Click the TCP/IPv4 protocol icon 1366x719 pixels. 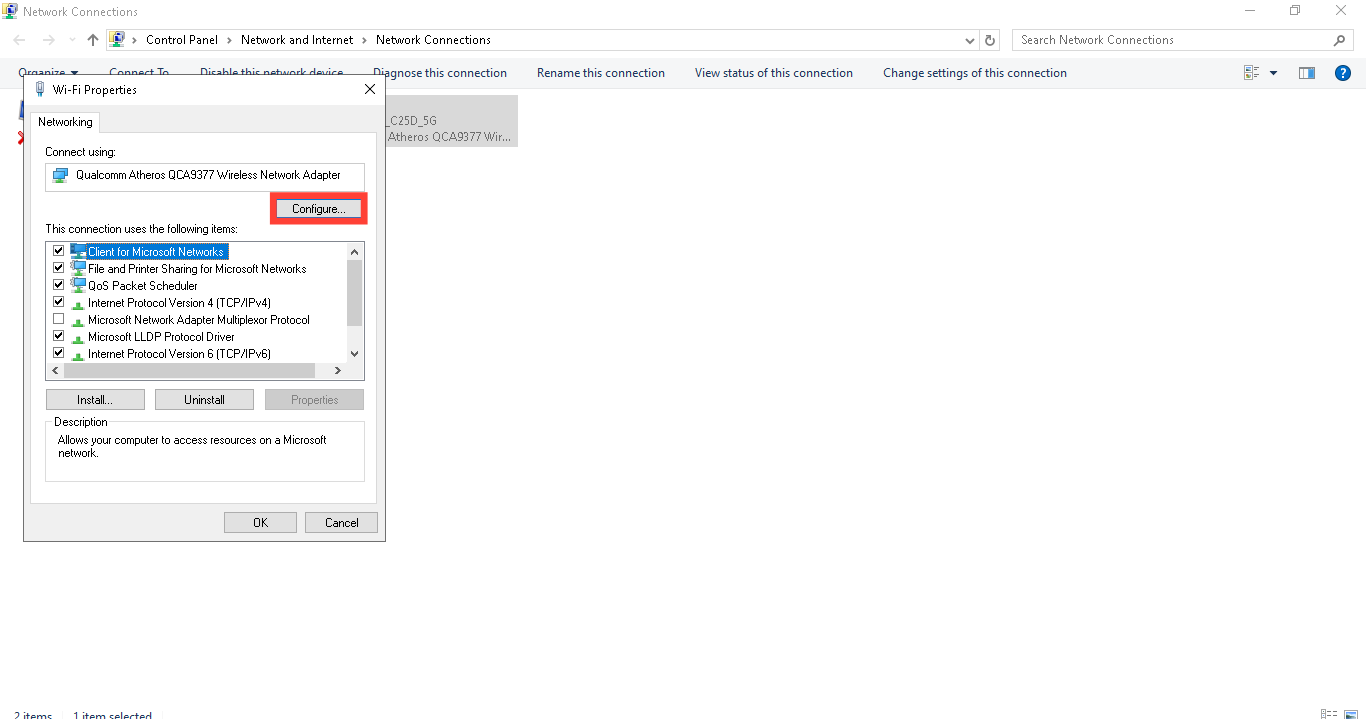point(78,303)
